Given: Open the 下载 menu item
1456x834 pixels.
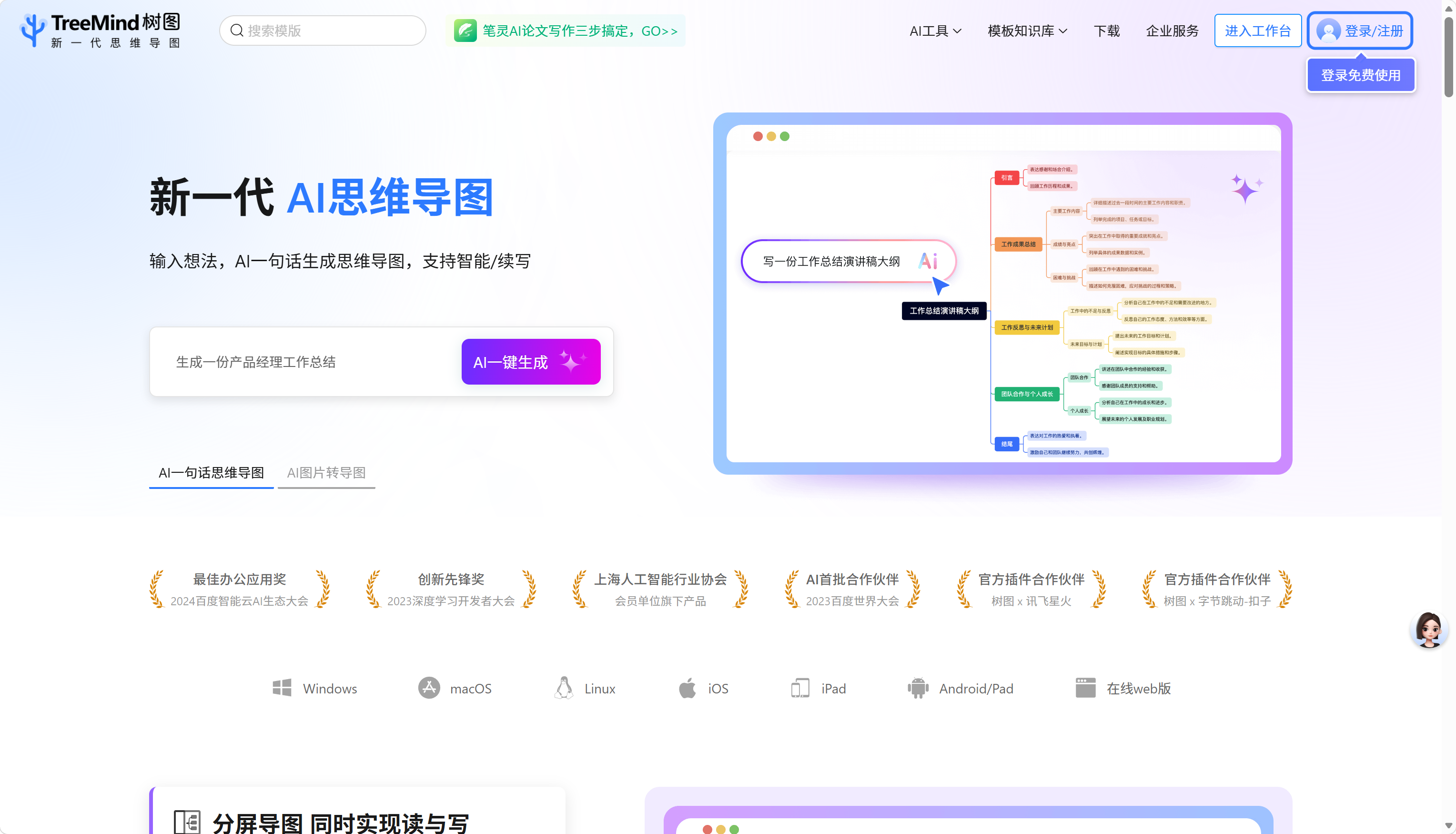Looking at the screenshot, I should (x=1106, y=31).
